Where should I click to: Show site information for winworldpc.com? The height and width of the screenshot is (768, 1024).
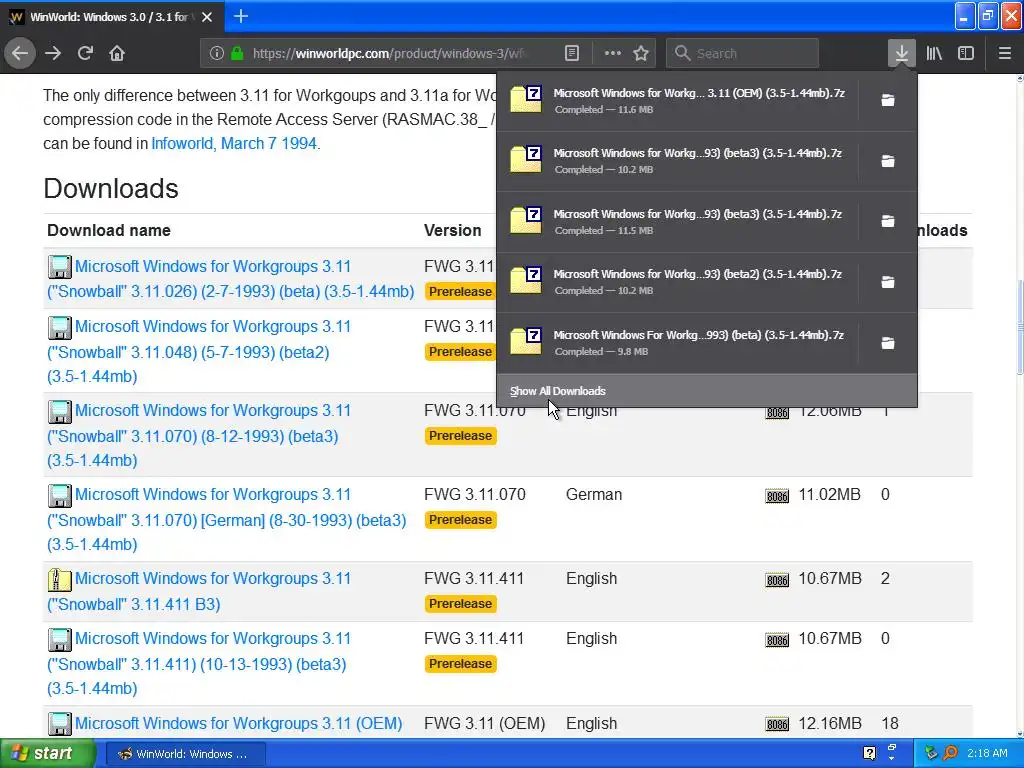(217, 54)
